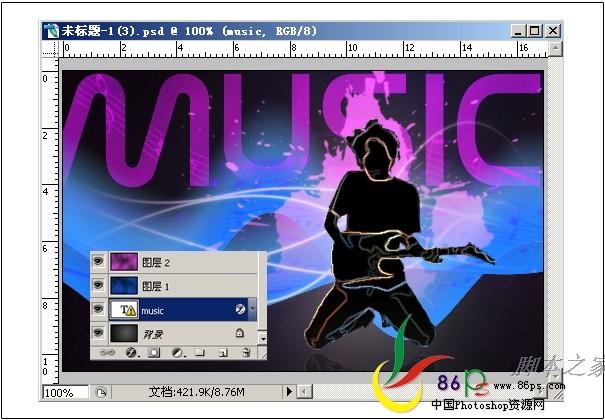The image size is (605, 420).
Task: Hide the 图层 1 layer eye icon
Action: [98, 285]
